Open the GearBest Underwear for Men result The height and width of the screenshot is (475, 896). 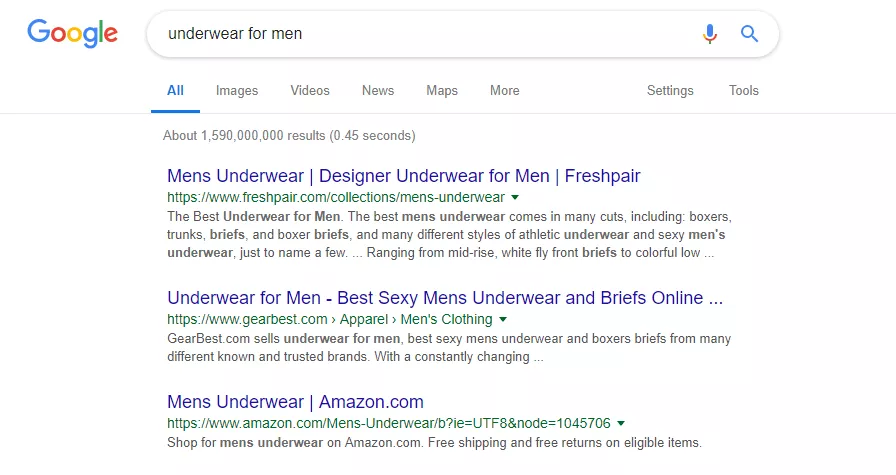pyautogui.click(x=445, y=298)
